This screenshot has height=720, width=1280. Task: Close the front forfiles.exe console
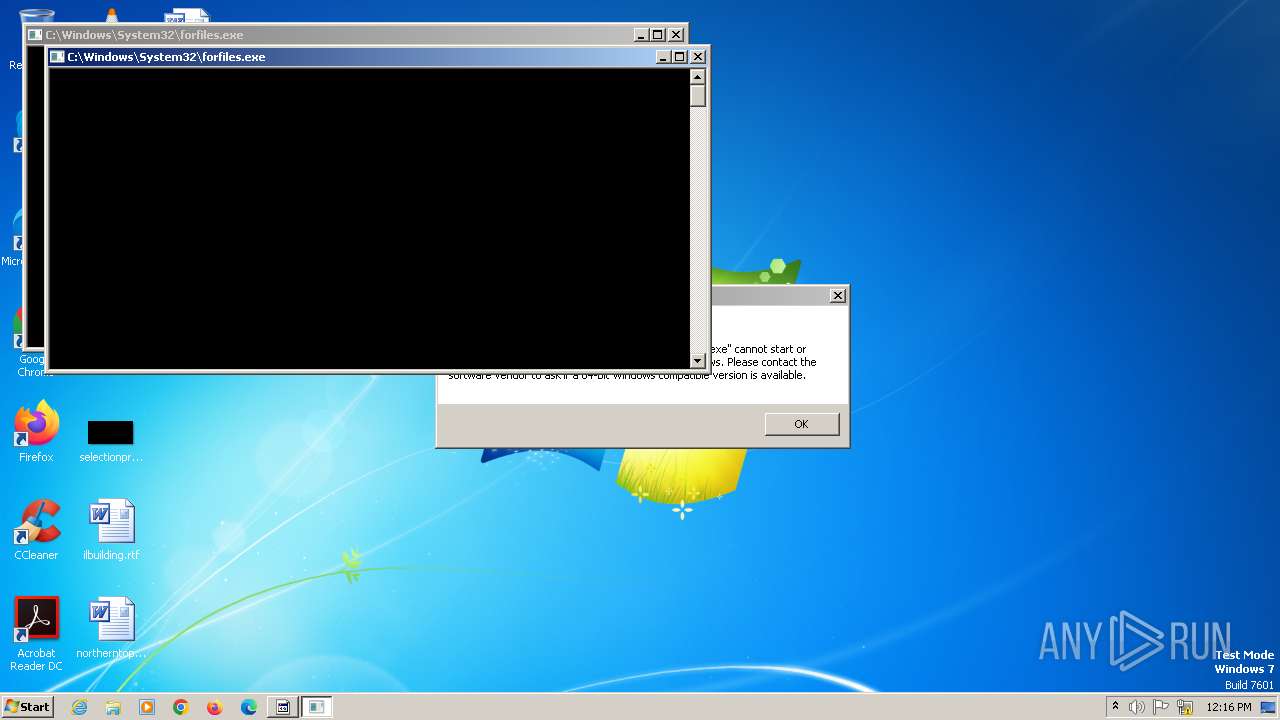698,57
